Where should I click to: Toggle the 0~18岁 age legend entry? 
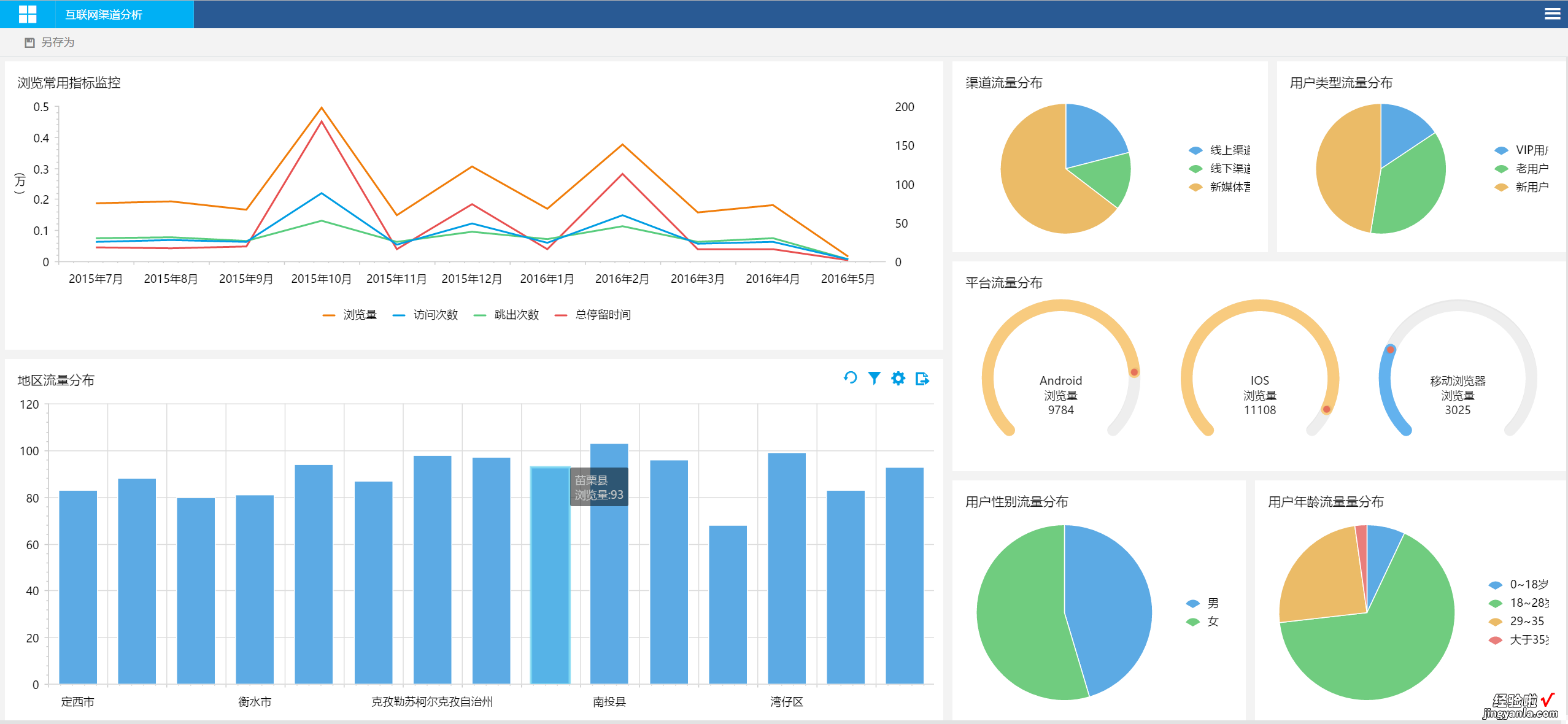click(1519, 585)
